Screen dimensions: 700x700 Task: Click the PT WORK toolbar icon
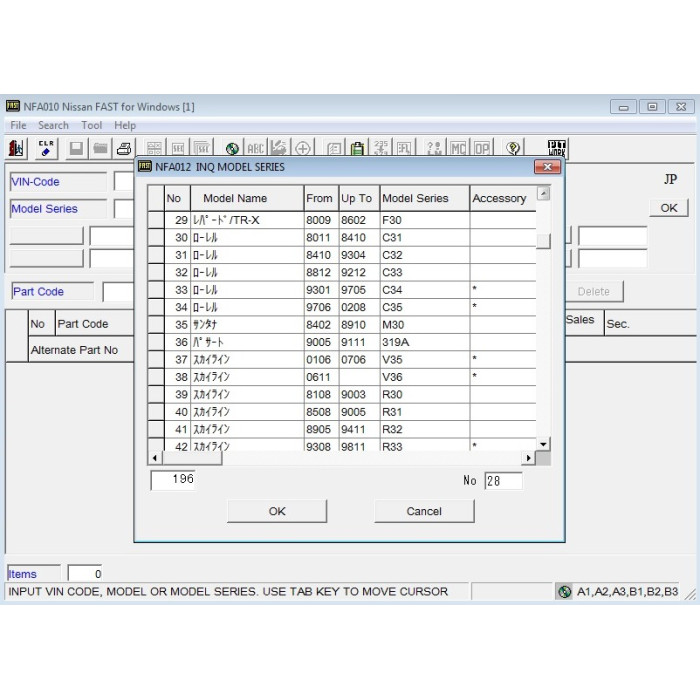click(557, 148)
